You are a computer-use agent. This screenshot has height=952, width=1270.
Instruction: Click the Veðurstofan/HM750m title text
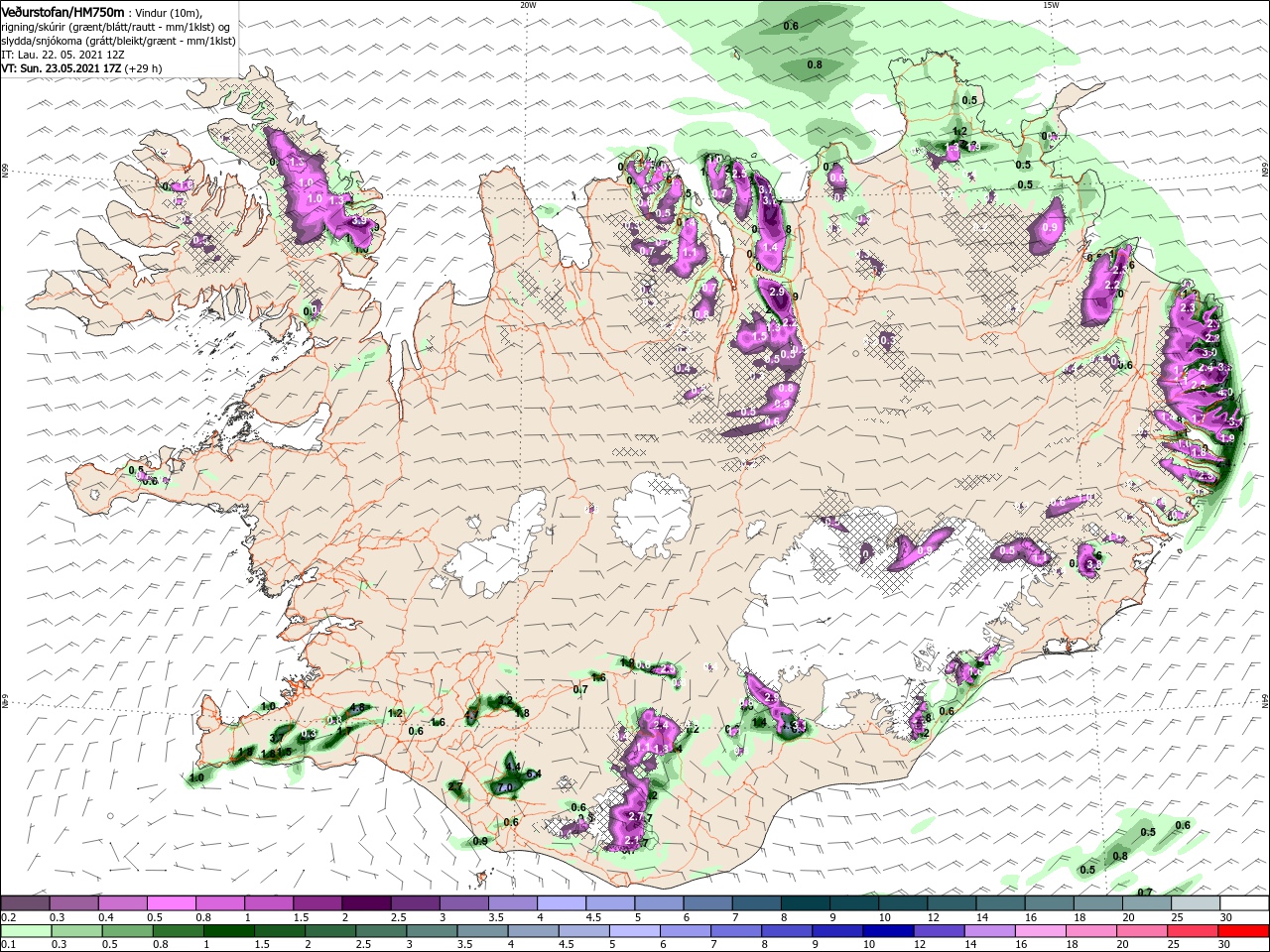pyautogui.click(x=63, y=11)
